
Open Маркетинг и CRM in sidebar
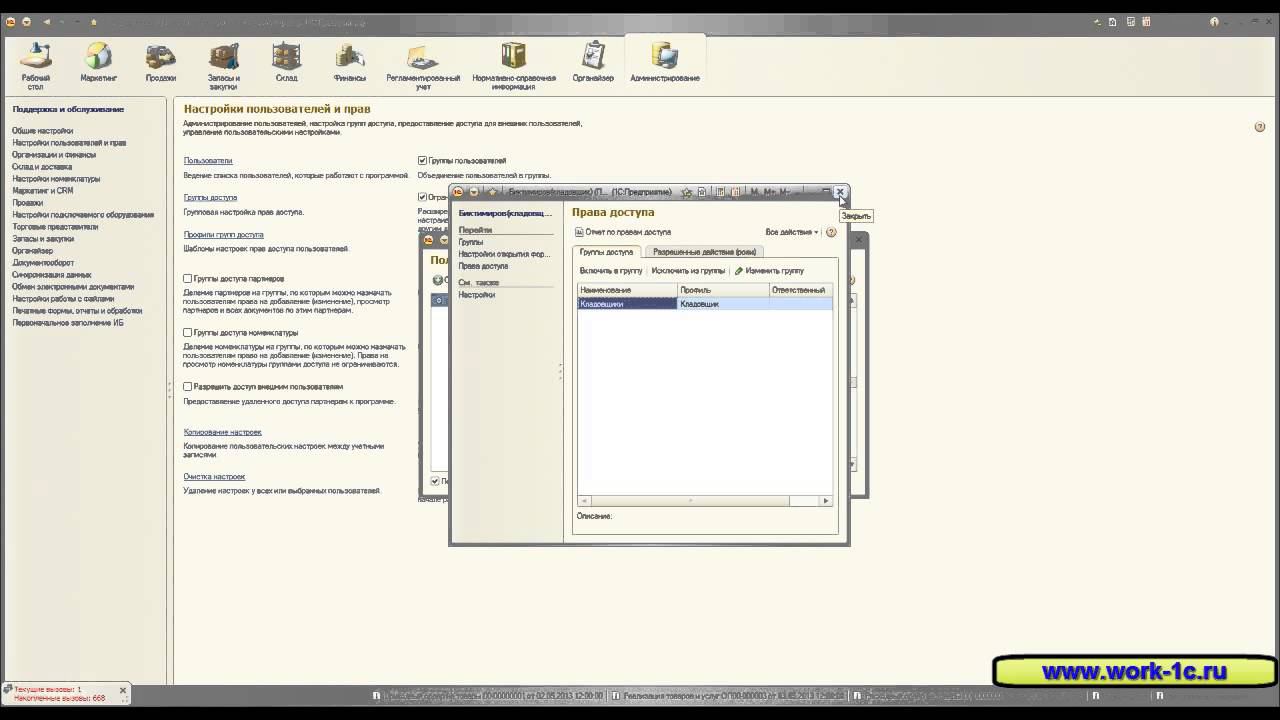[43, 191]
